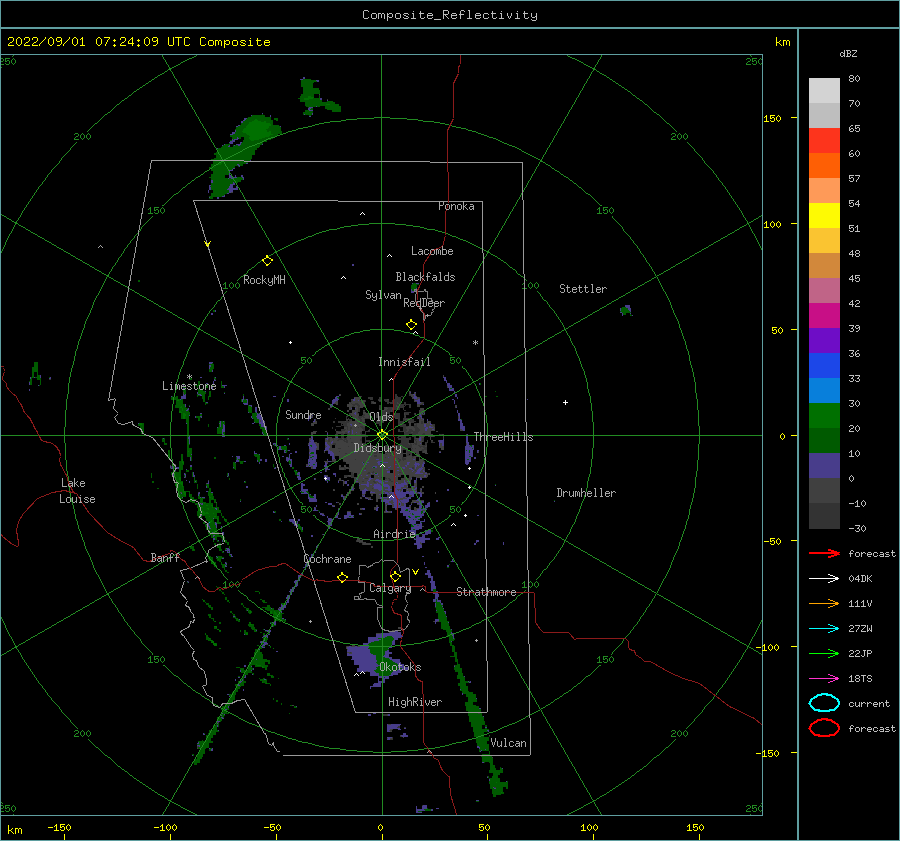The height and width of the screenshot is (841, 900).
Task: Click the Okotoks label
Action: point(400,667)
